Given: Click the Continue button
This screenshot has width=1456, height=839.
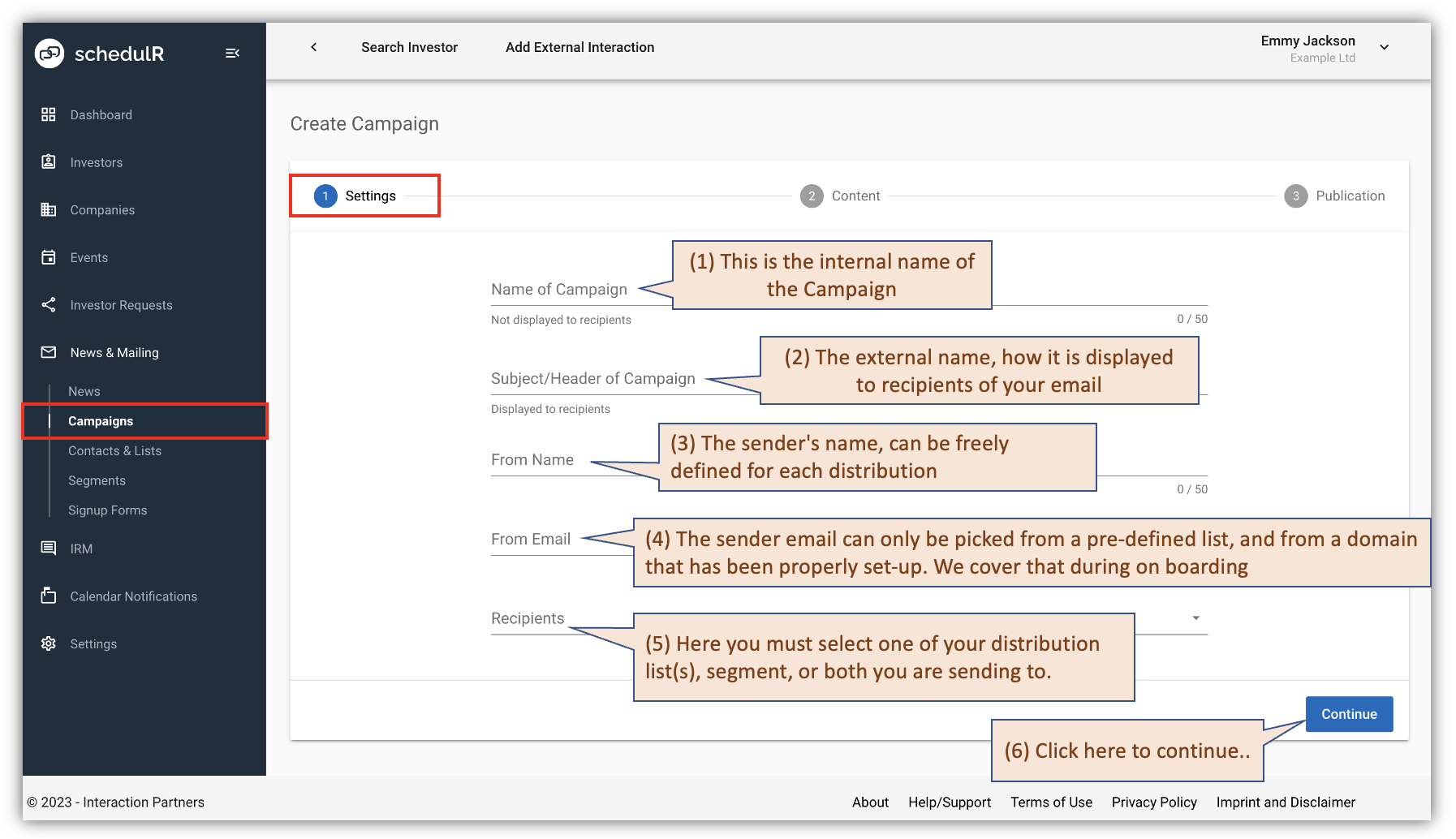Looking at the screenshot, I should pyautogui.click(x=1348, y=714).
